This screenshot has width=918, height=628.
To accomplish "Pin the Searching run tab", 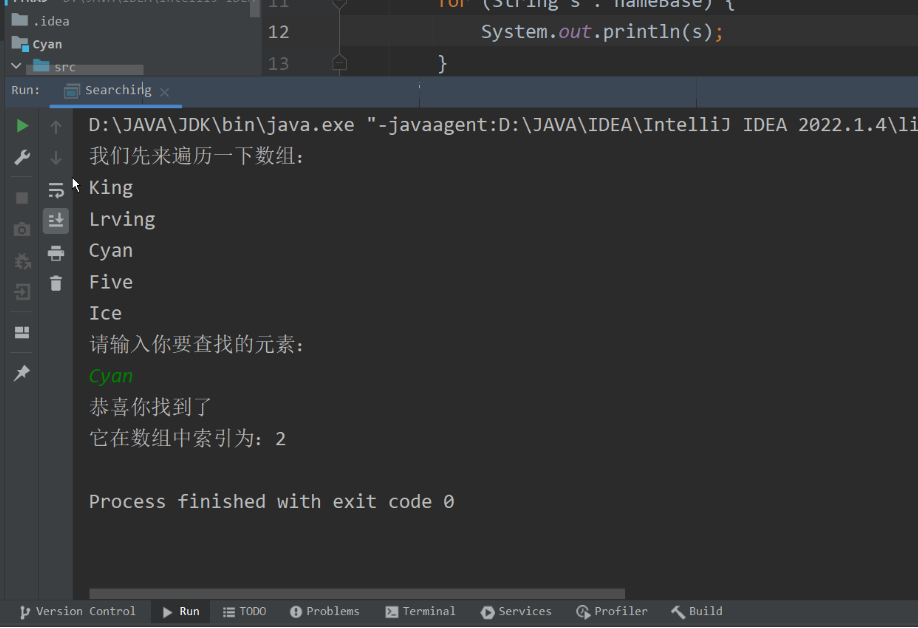I will click(22, 373).
